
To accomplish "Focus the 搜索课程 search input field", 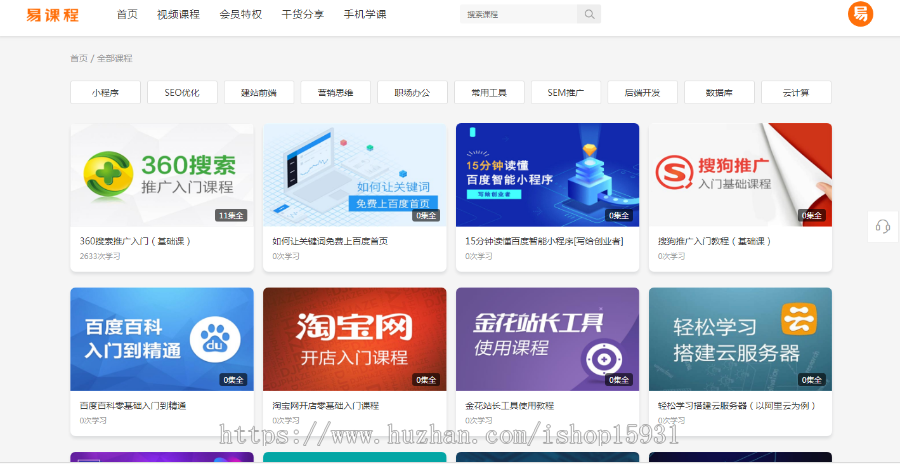I will coord(519,14).
